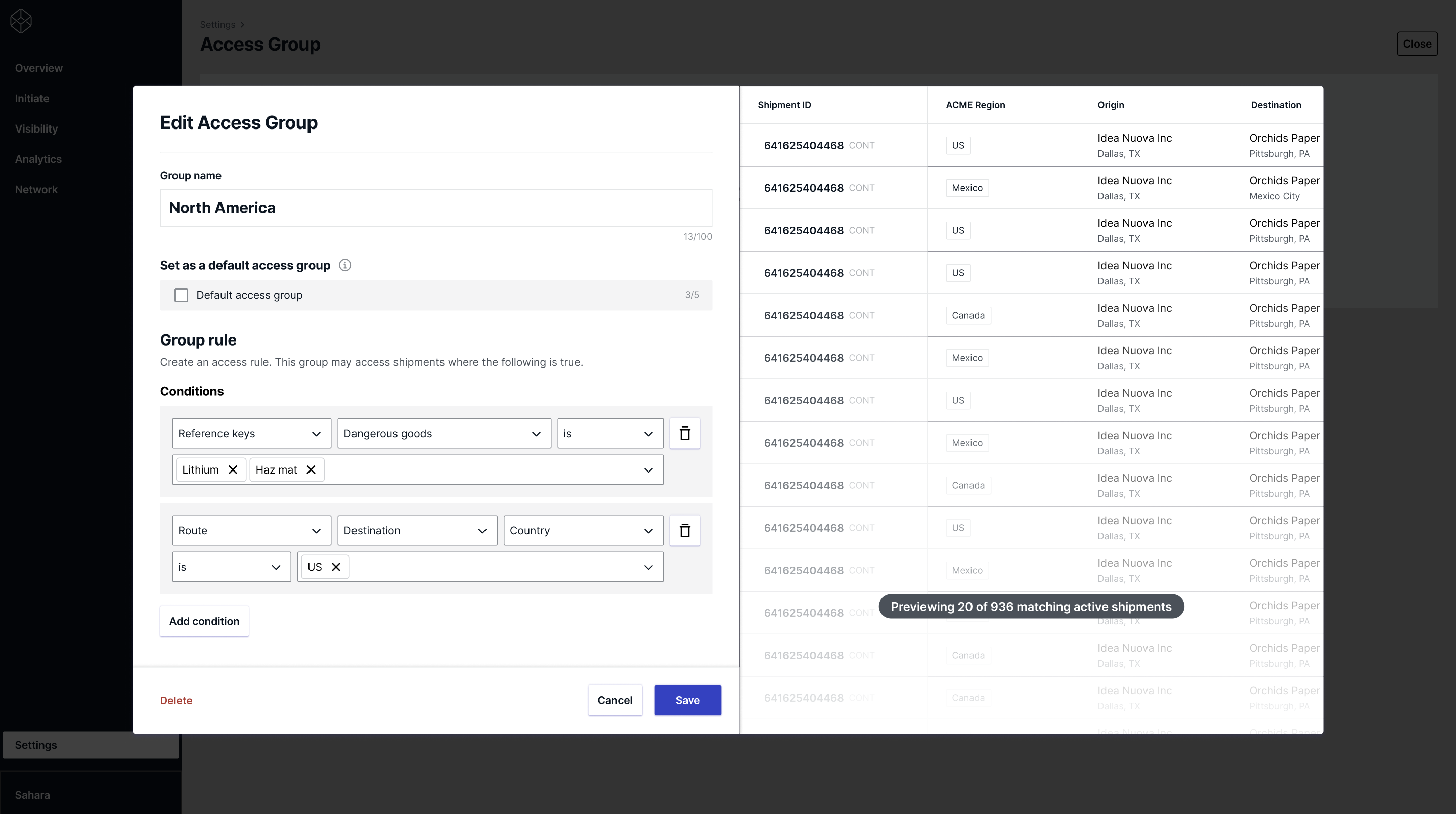
Task: Open Network in sidebar
Action: 36,189
